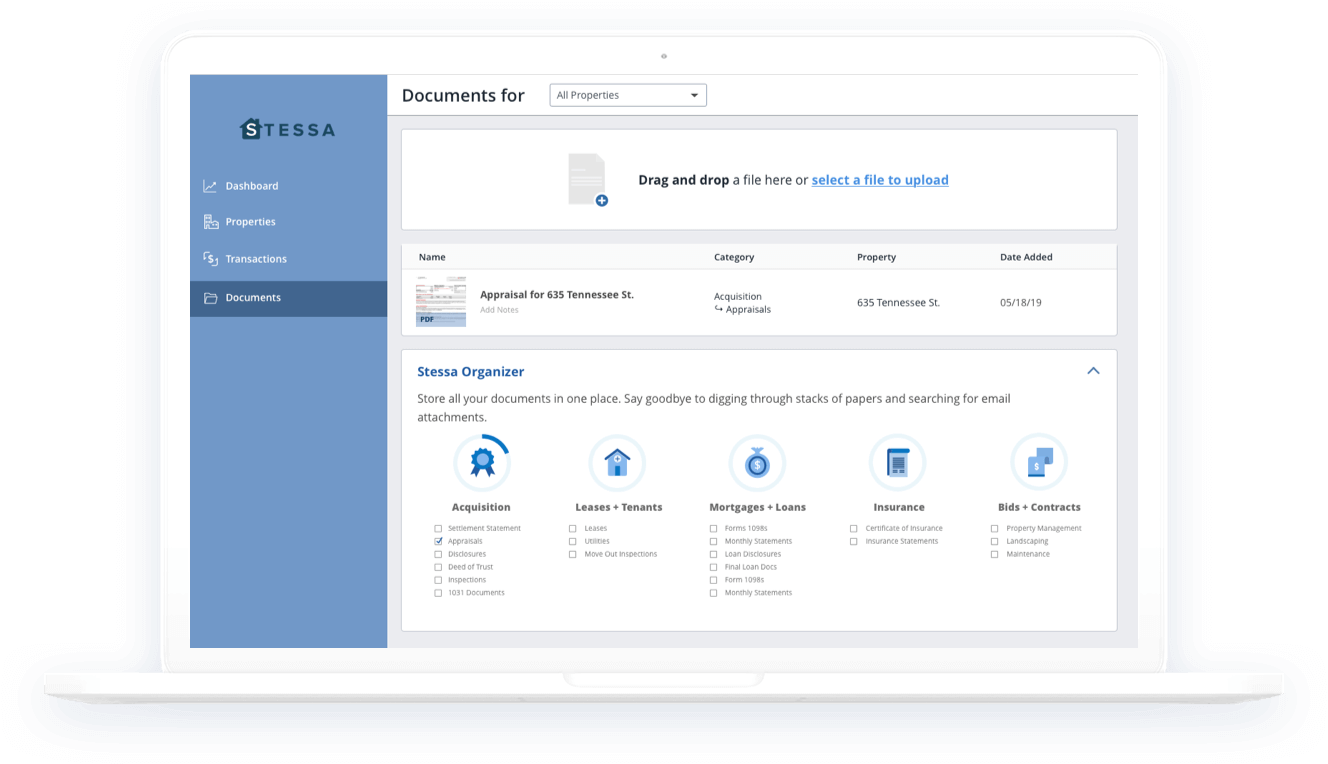1328x764 pixels.
Task: Go to Transactions in the sidebar
Action: click(x=255, y=259)
